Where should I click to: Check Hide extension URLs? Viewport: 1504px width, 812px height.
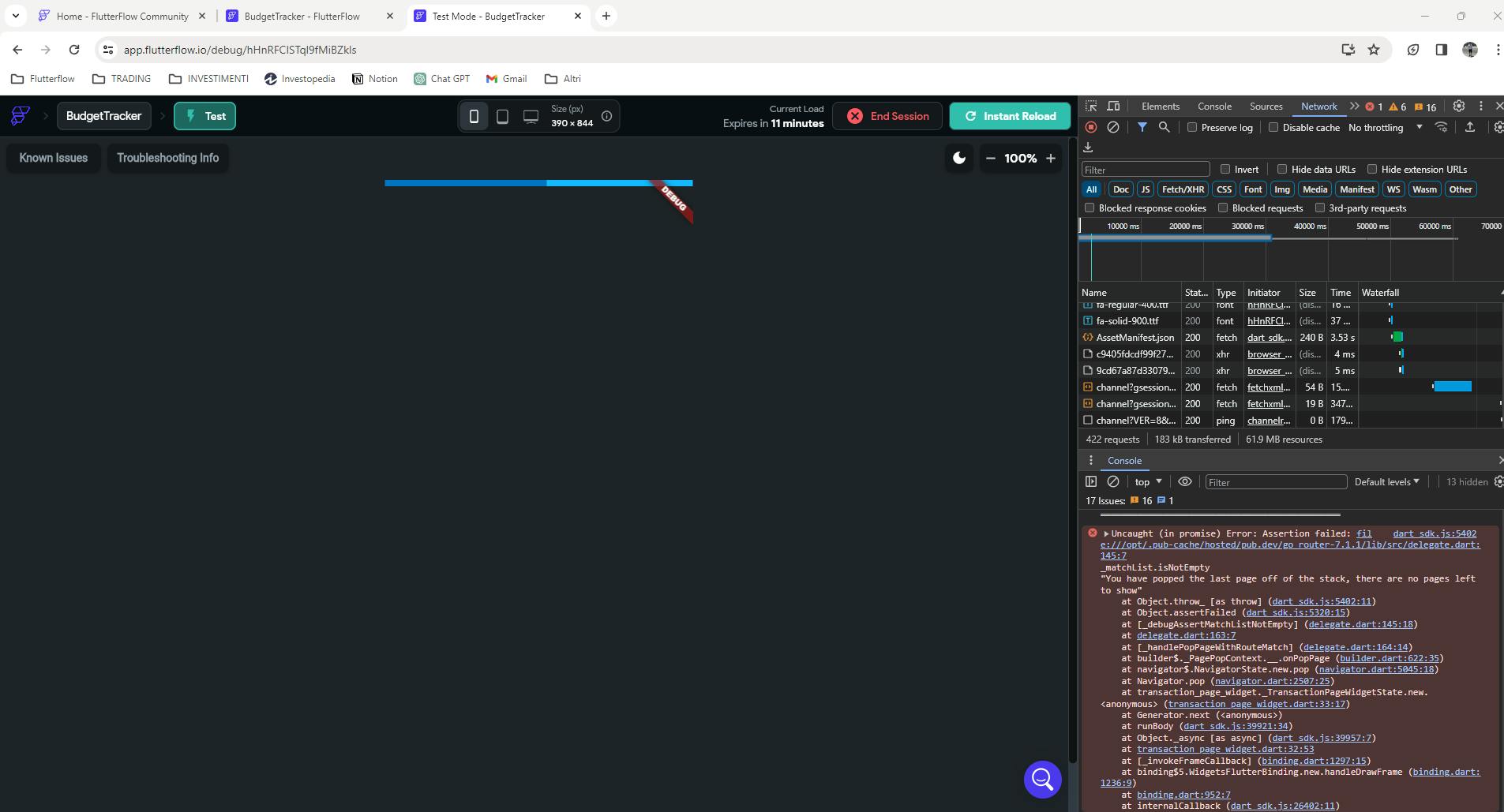click(x=1372, y=169)
